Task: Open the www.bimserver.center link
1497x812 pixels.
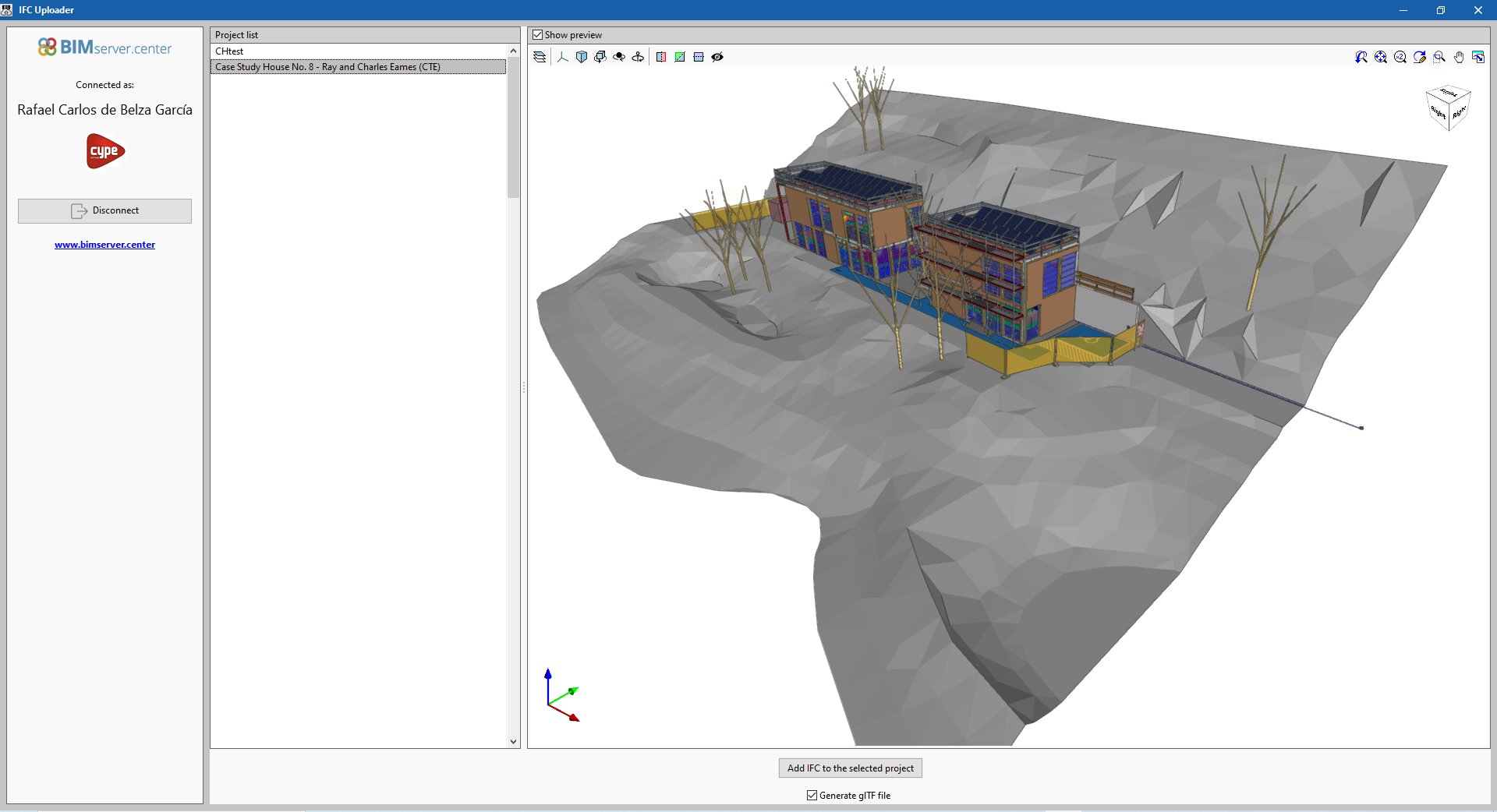Action: [x=104, y=244]
